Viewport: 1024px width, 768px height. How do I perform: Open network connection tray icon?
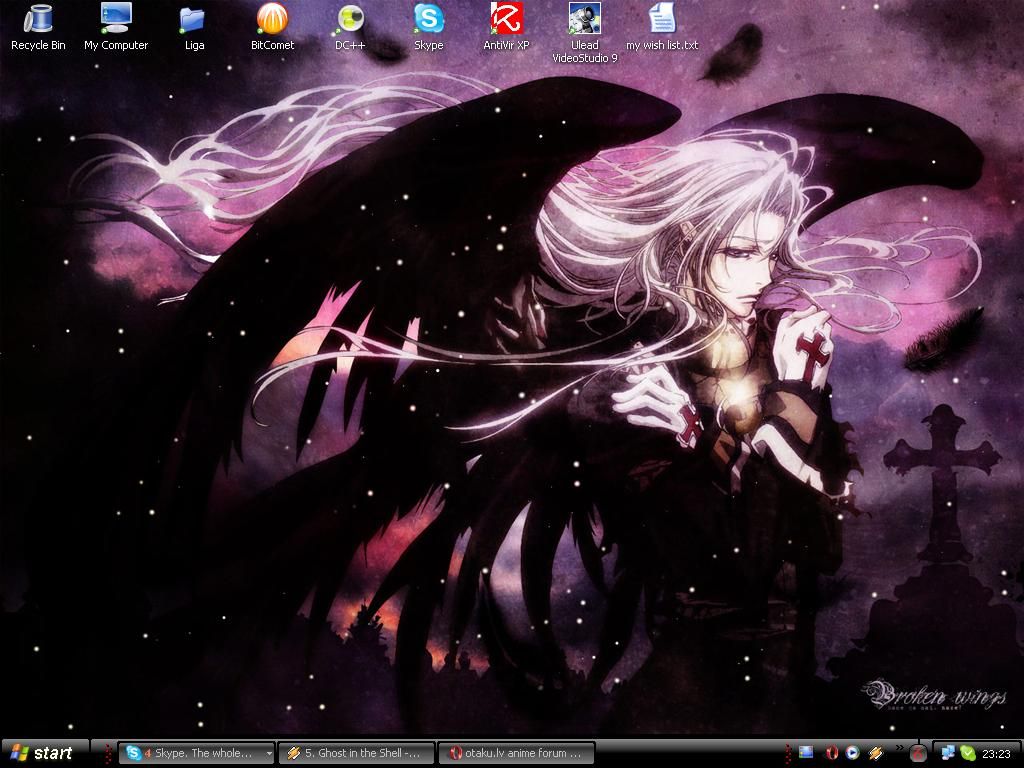coord(948,753)
